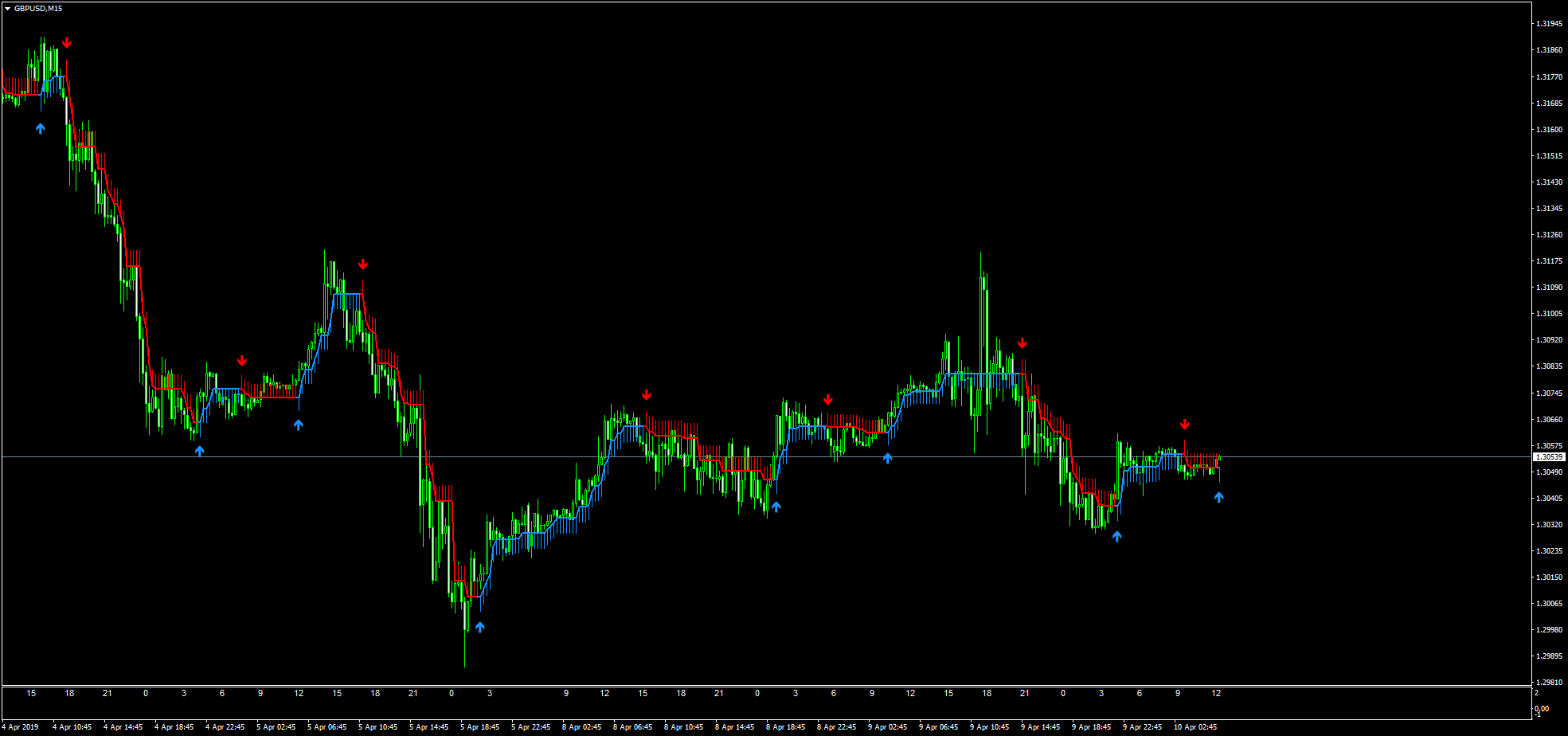Click the 1.31945 price scale label
1568x736 pixels.
tap(1547, 24)
